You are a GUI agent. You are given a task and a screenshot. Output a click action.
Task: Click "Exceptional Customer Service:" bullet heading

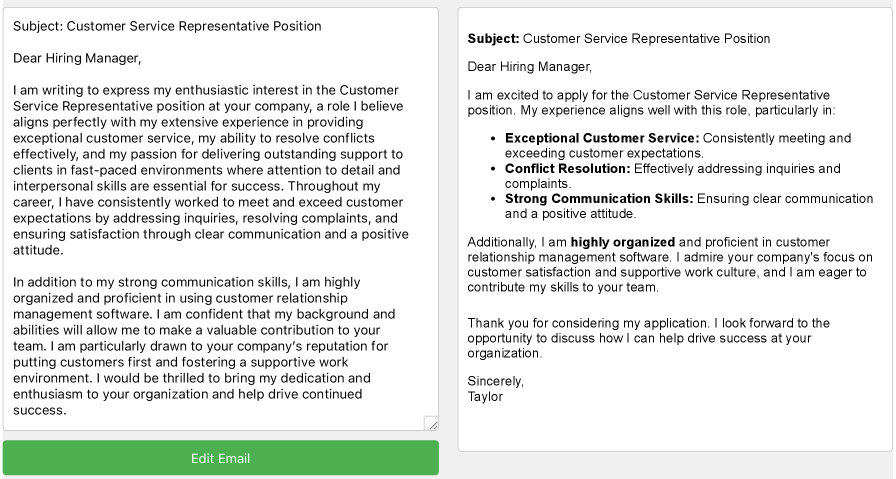point(601,138)
